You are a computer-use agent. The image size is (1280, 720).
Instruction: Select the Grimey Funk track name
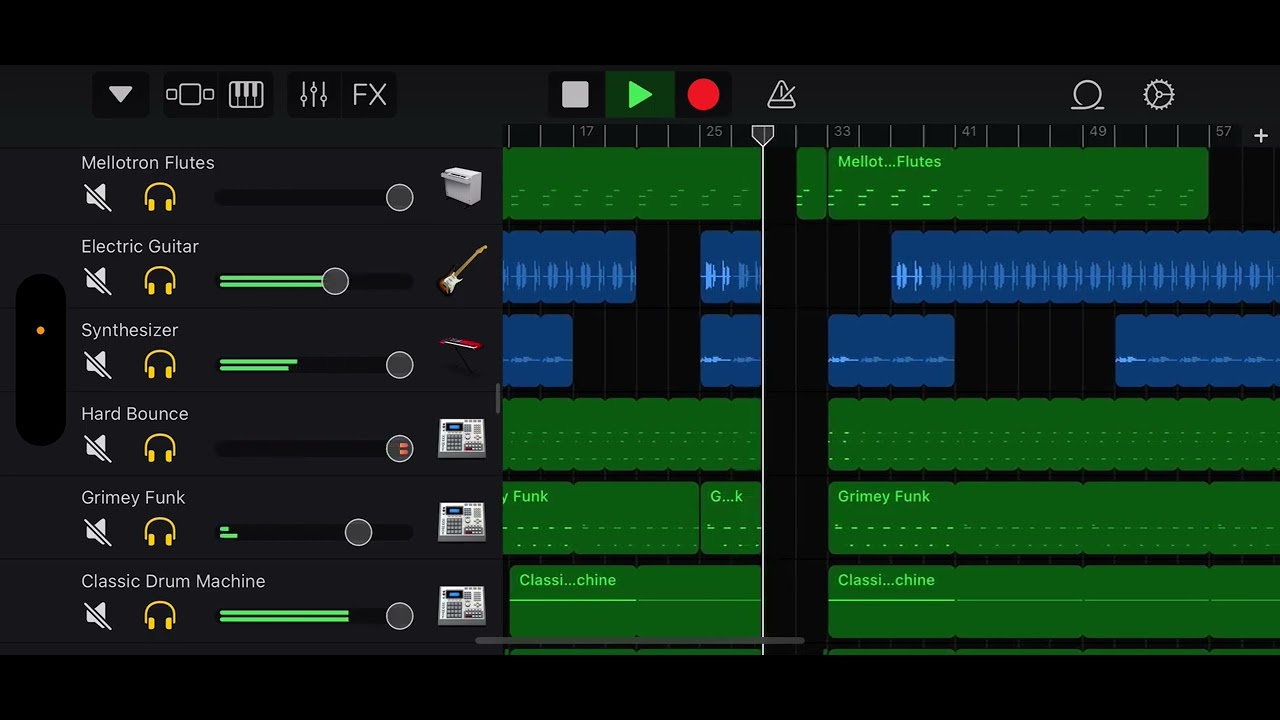tap(133, 498)
